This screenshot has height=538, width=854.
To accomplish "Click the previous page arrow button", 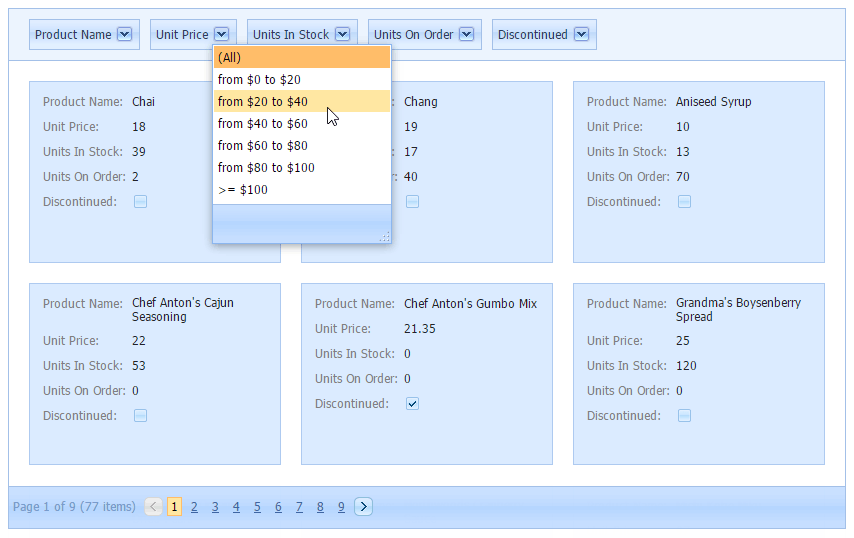I will click(x=154, y=507).
